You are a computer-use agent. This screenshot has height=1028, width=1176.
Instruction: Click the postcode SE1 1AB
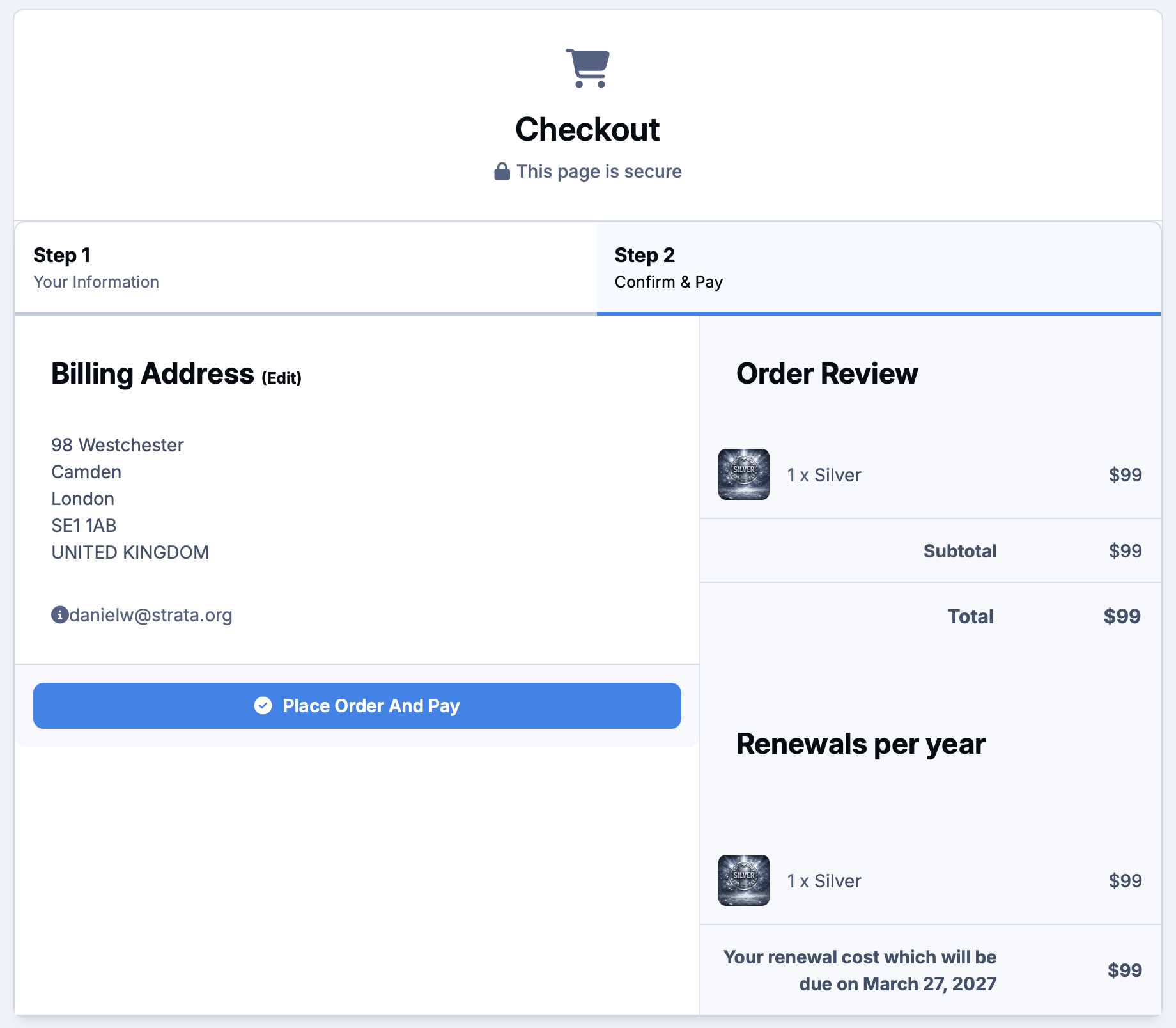pyautogui.click(x=84, y=526)
